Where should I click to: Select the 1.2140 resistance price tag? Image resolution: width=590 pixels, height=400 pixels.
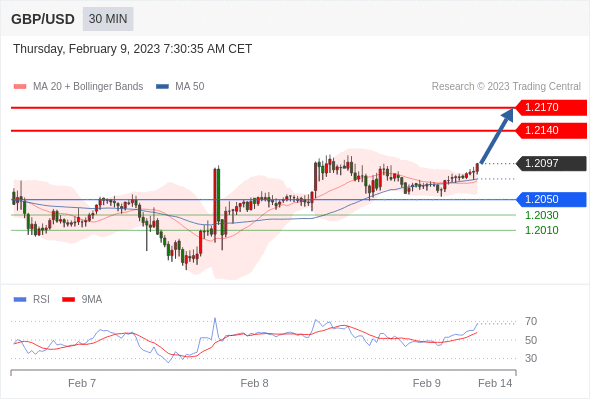tap(551, 131)
